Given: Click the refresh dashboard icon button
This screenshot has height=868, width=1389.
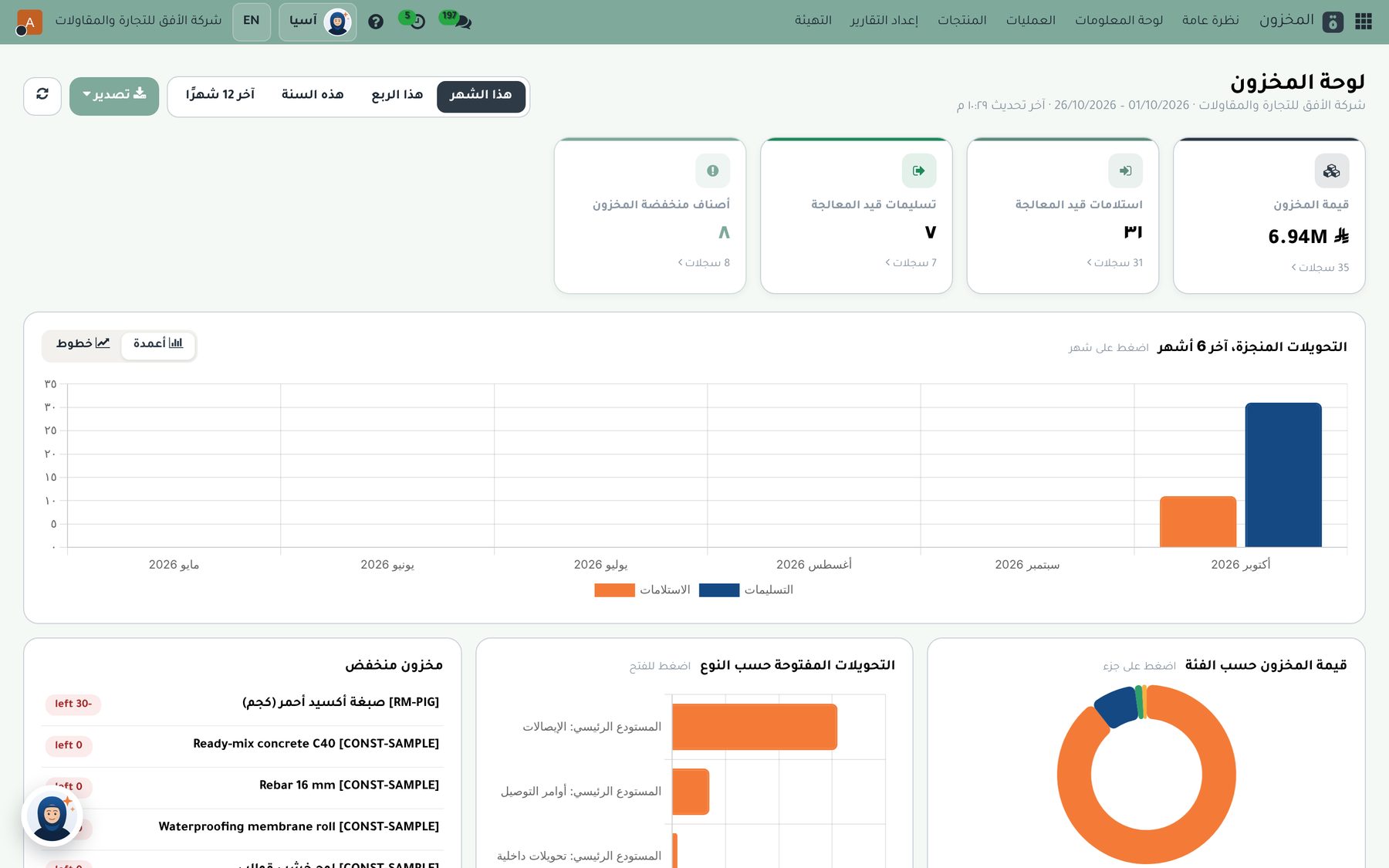Looking at the screenshot, I should pos(42,96).
